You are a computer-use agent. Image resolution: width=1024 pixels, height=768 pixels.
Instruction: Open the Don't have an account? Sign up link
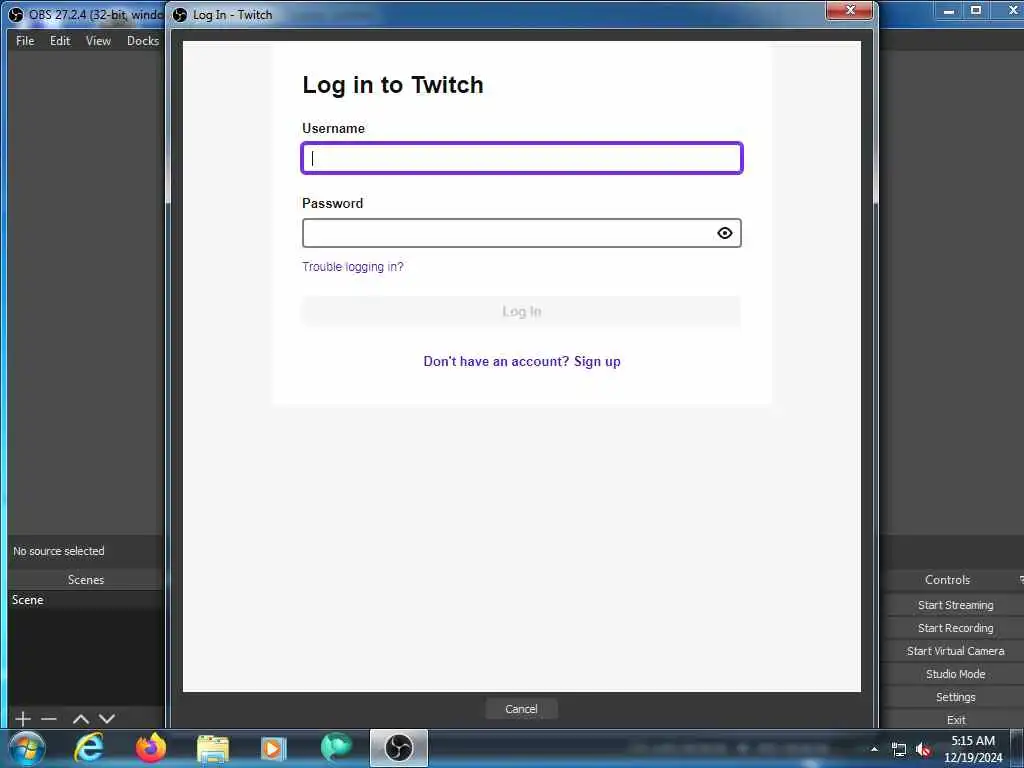coord(522,361)
